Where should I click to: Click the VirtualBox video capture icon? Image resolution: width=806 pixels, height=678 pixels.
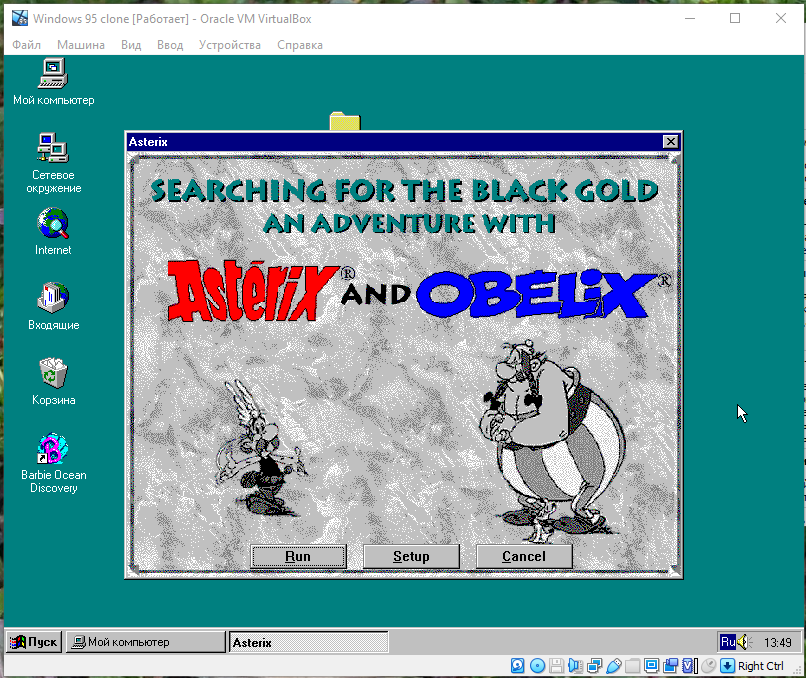point(670,666)
